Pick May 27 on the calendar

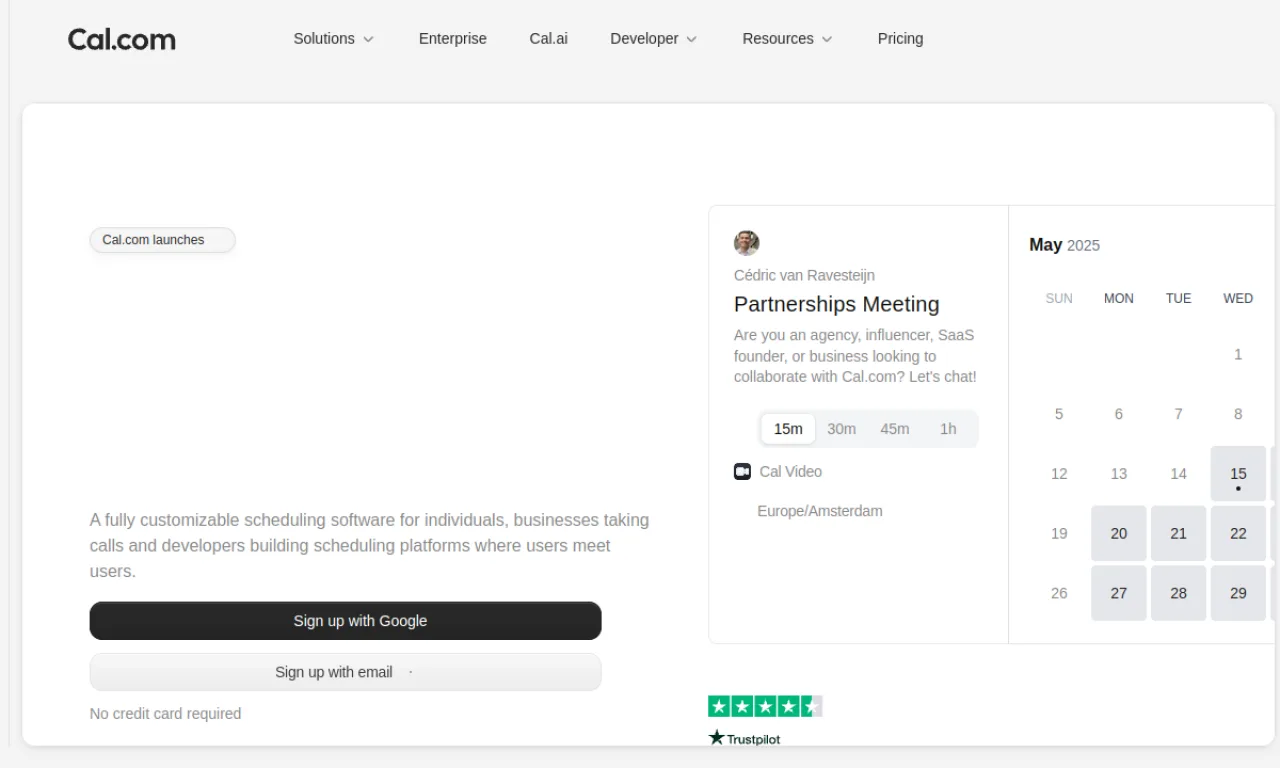click(1119, 593)
